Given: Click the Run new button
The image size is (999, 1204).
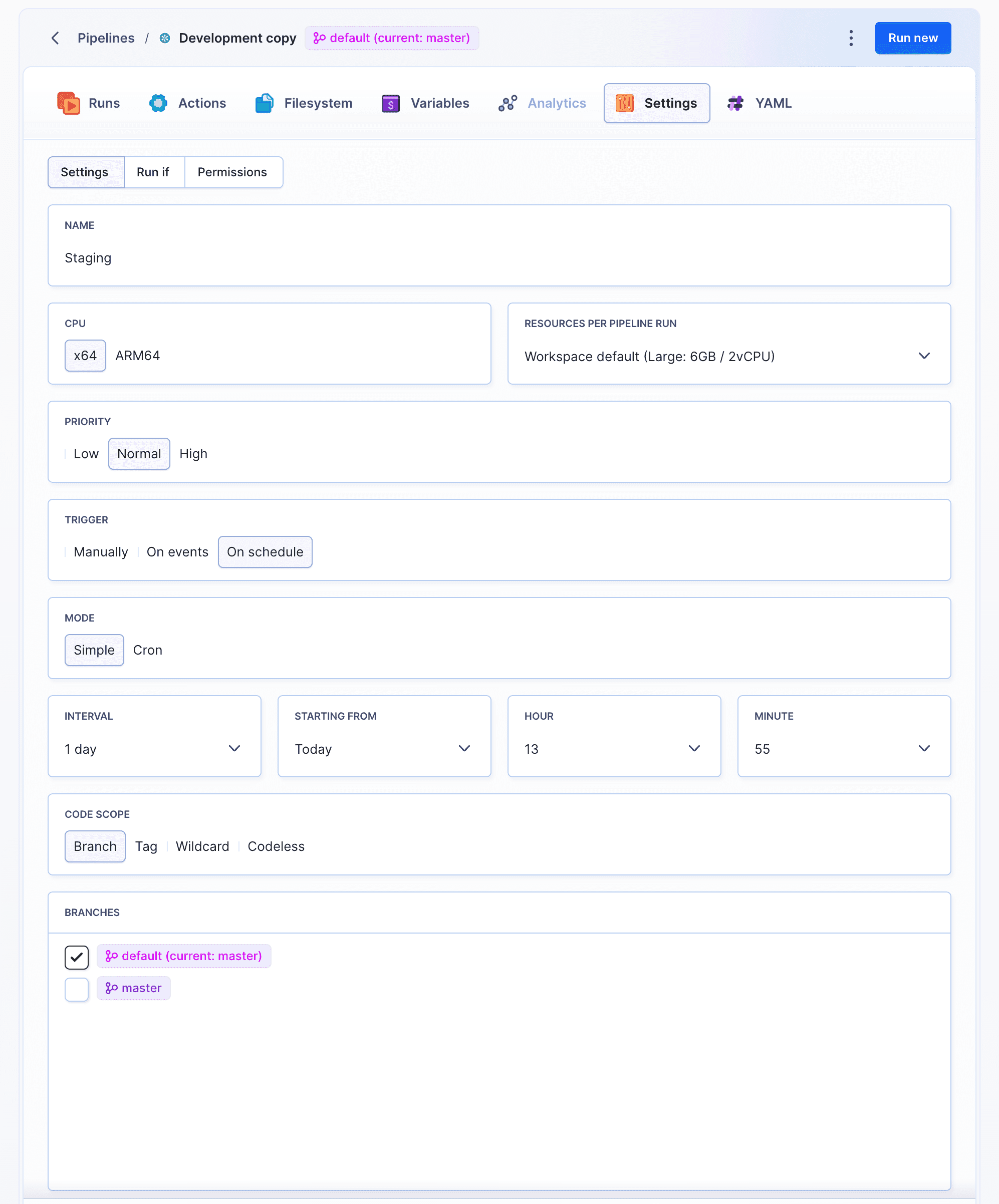Looking at the screenshot, I should [912, 38].
